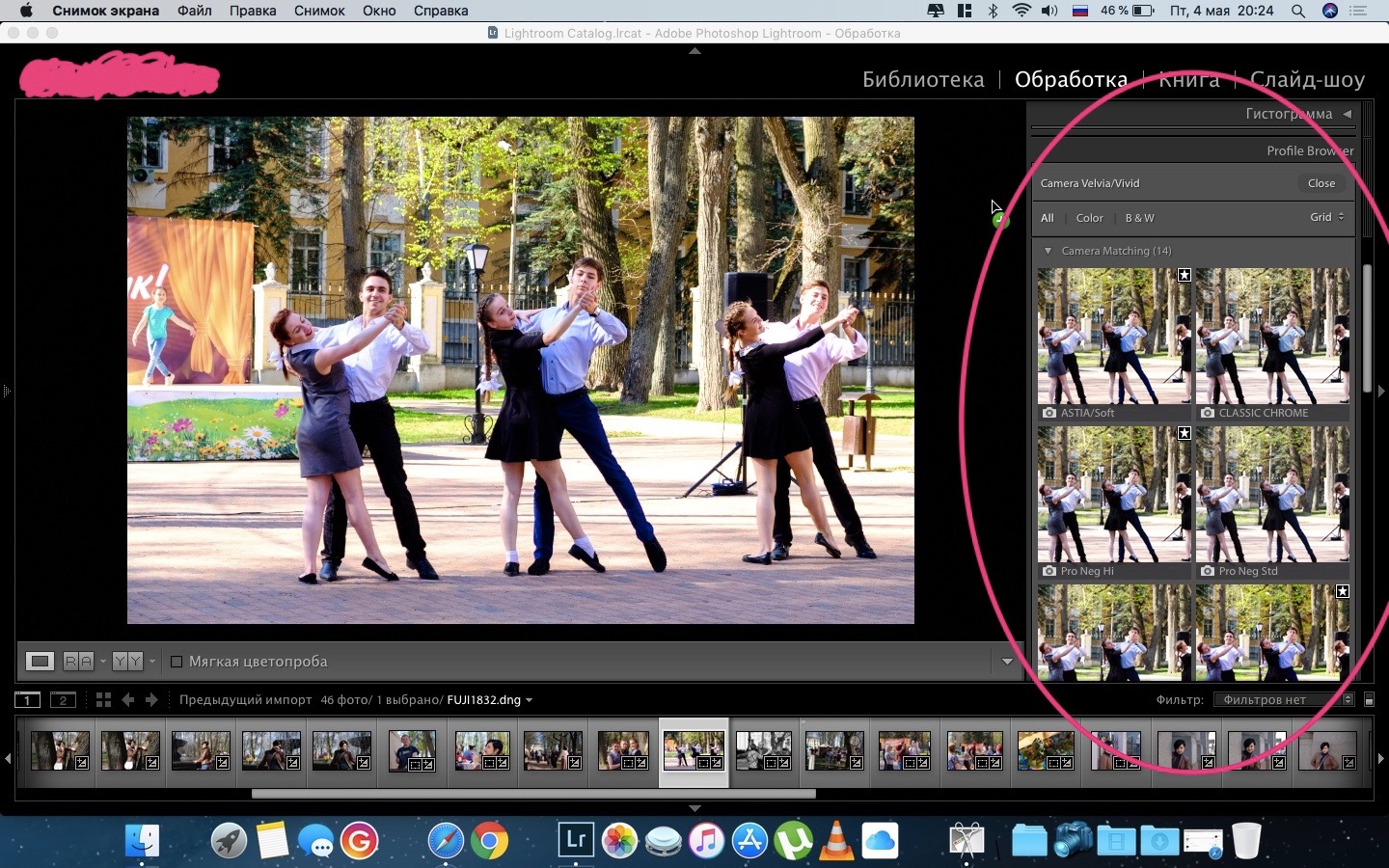Open uTorrent from the Dock
Viewport: 1389px width, 868px height.
click(793, 841)
